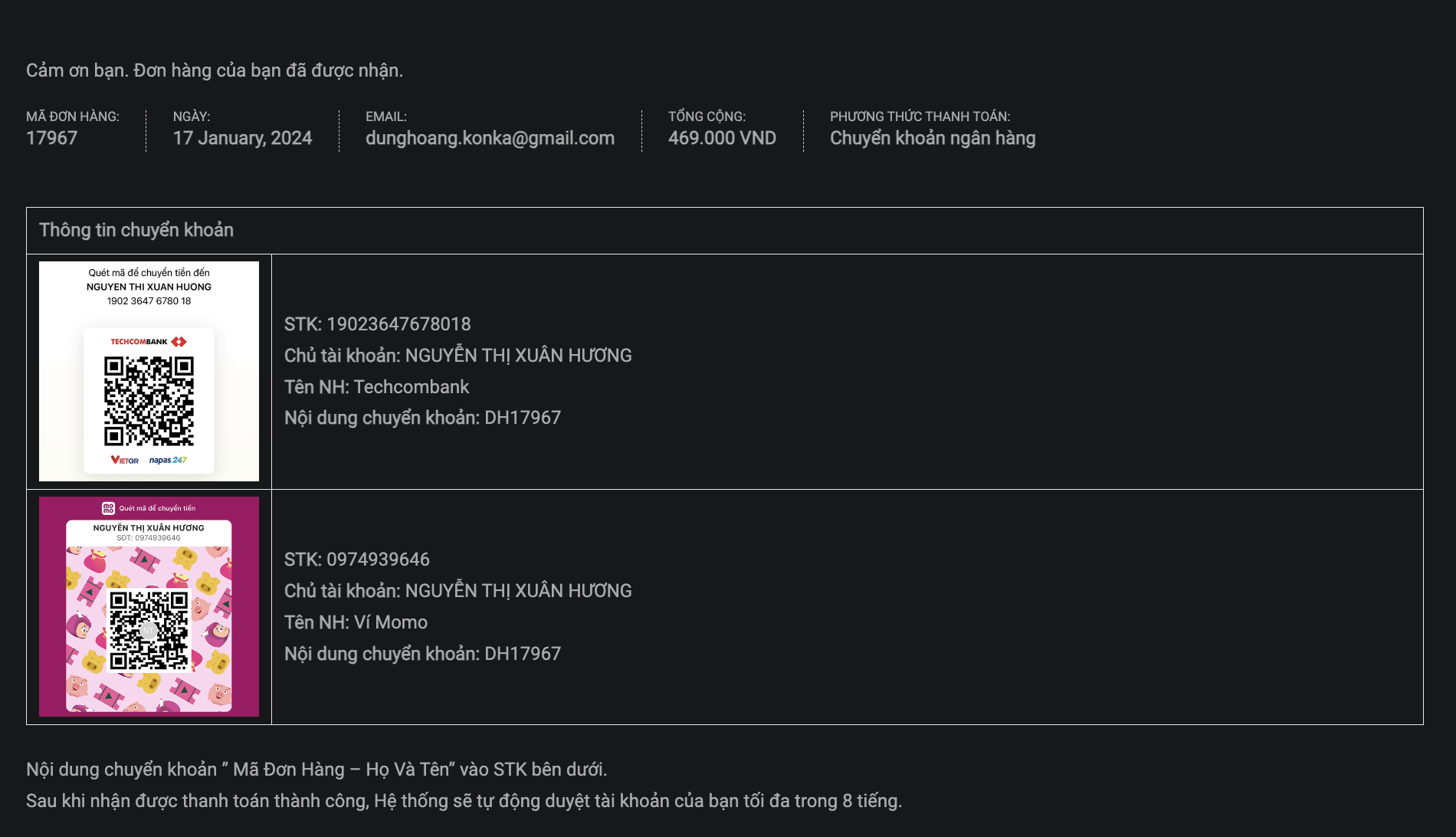Click second 'Nội dung chuyển khoản: DH17967' line
This screenshot has height=837, width=1456.
(422, 654)
